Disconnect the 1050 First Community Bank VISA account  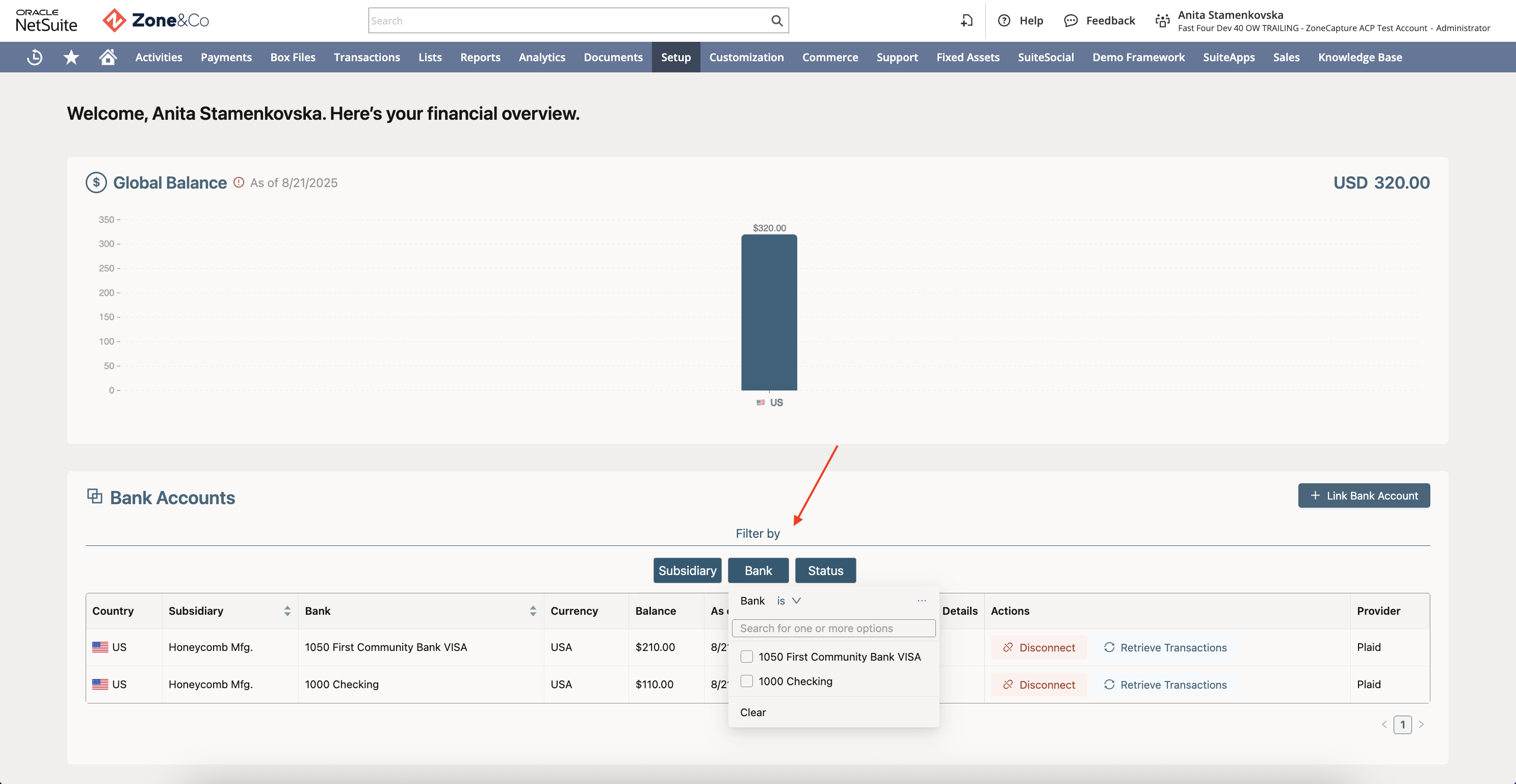click(x=1039, y=647)
